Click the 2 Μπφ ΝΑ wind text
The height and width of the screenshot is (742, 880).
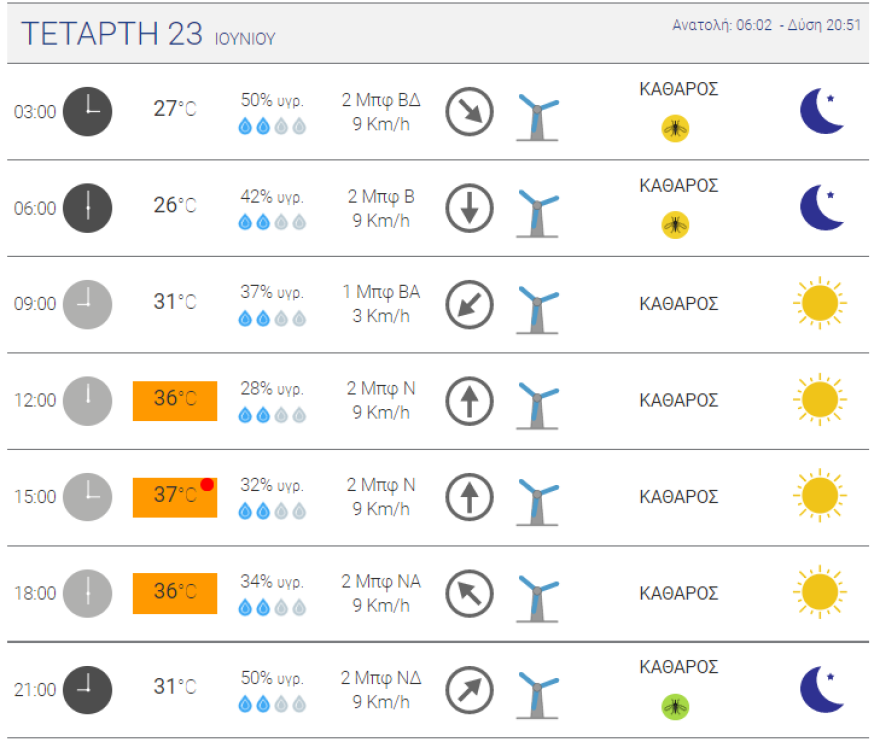(x=381, y=582)
